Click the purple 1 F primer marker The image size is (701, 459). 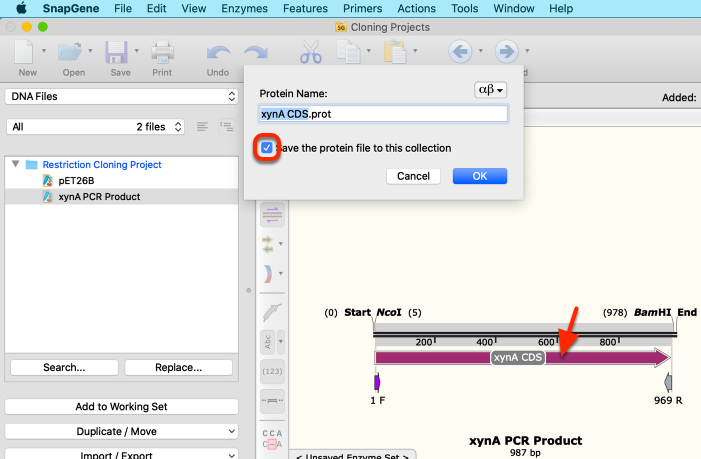coord(377,383)
